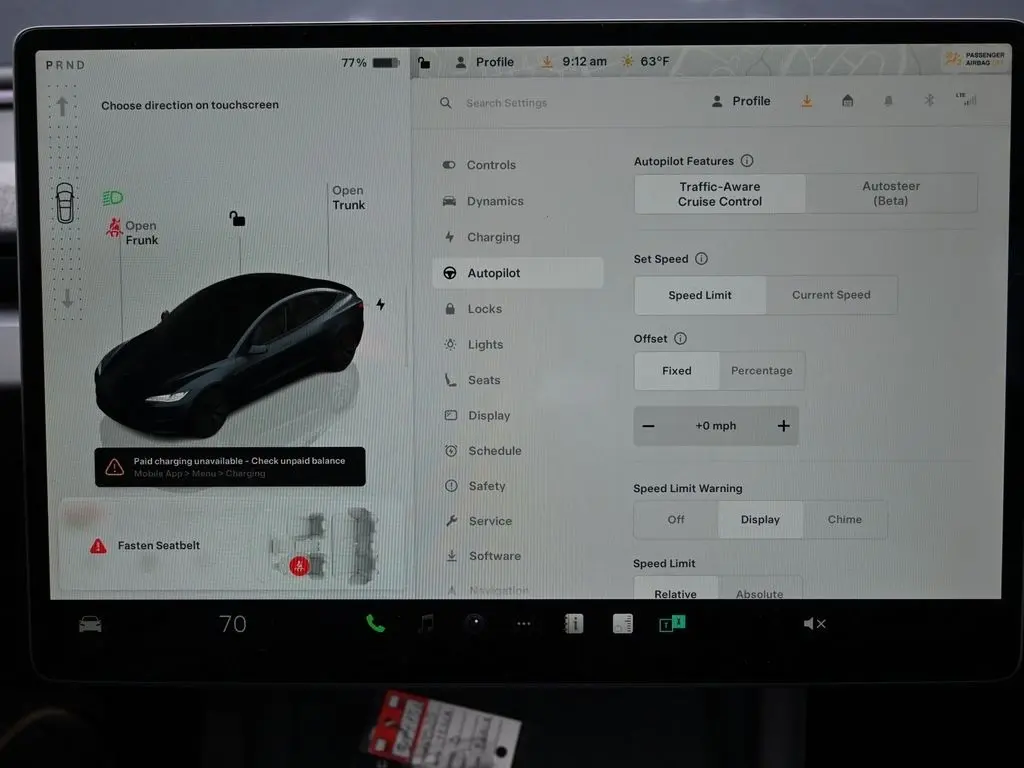
Task: Choose Percentage offset
Action: click(761, 371)
